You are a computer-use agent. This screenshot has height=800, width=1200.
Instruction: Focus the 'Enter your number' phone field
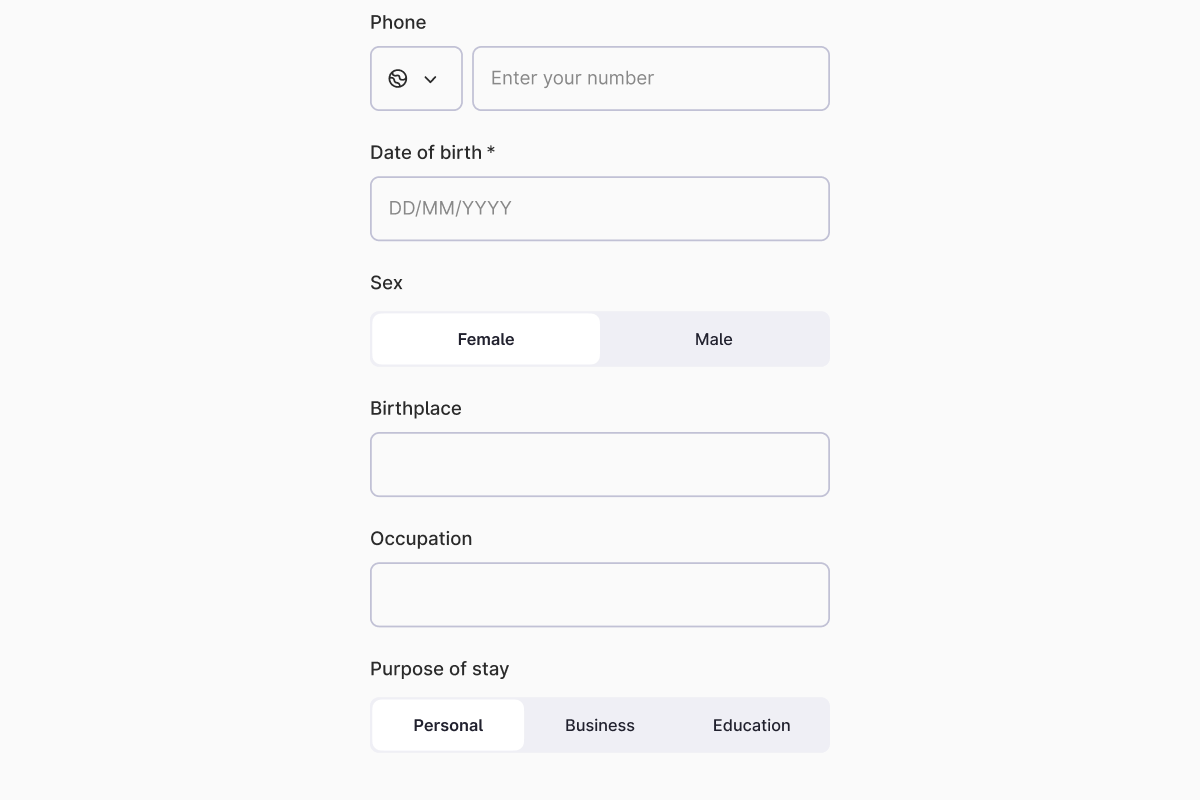coord(651,79)
